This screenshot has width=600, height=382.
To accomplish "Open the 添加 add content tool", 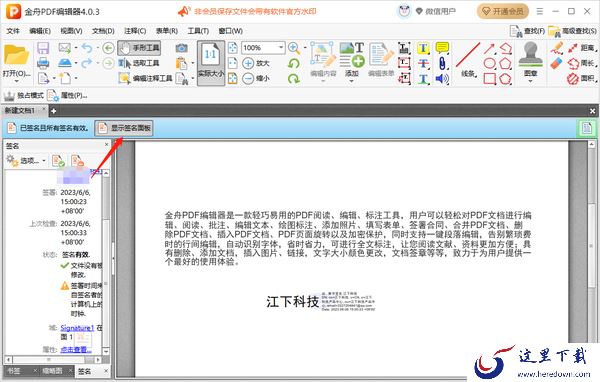I will point(352,62).
